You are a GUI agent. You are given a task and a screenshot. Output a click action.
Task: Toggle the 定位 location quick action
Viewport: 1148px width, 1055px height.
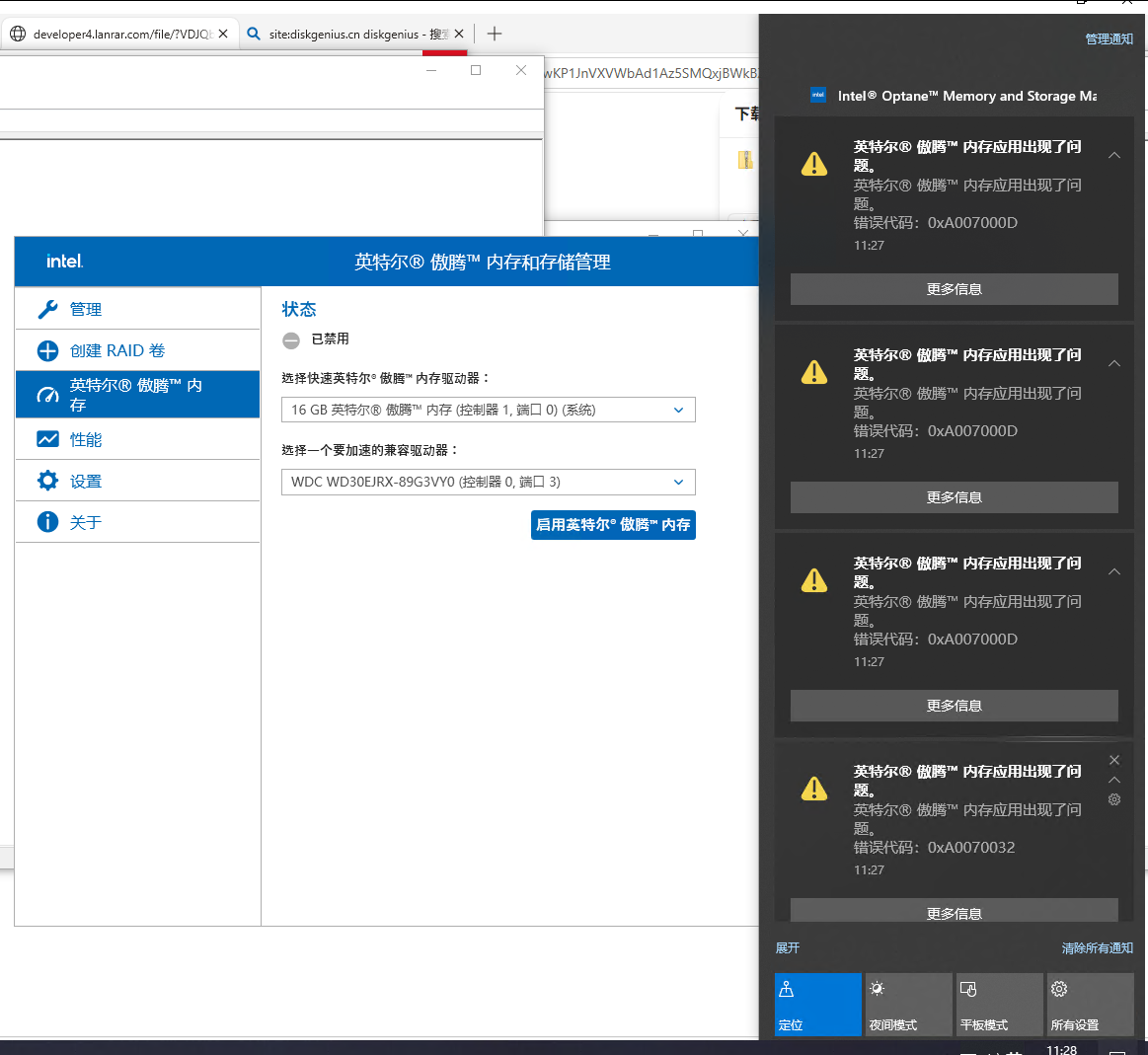[817, 1005]
